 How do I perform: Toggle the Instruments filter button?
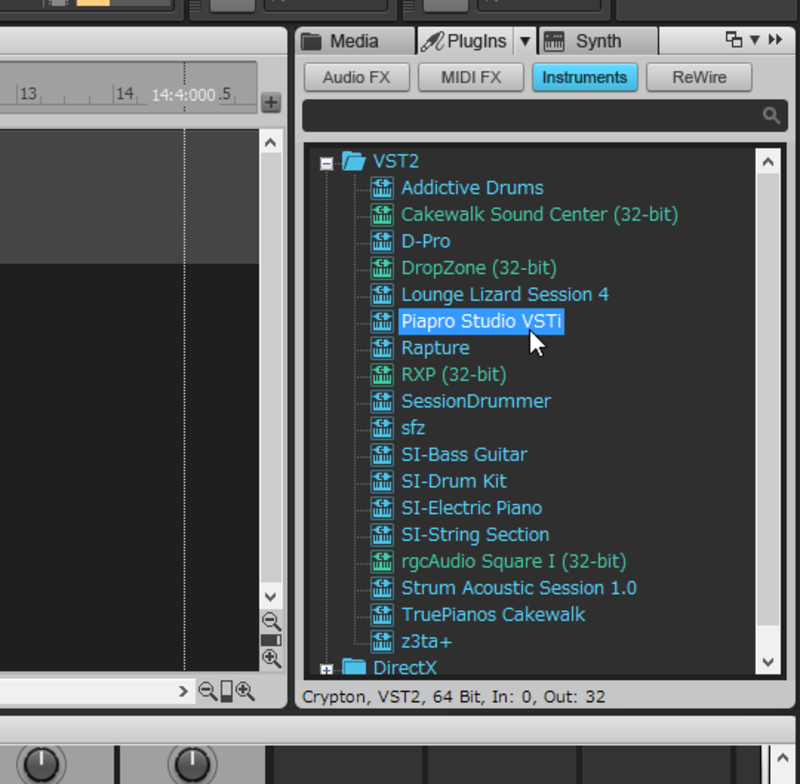point(585,78)
